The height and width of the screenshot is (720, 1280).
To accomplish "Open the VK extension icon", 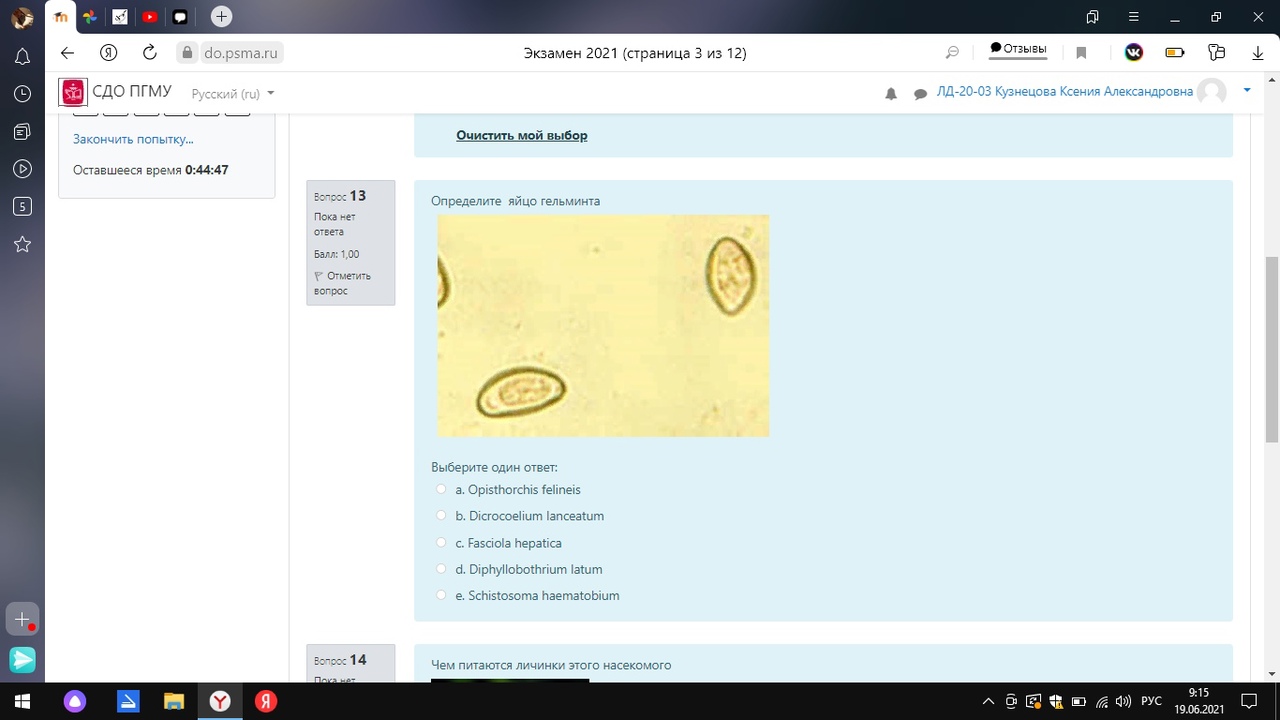I will tap(1133, 53).
